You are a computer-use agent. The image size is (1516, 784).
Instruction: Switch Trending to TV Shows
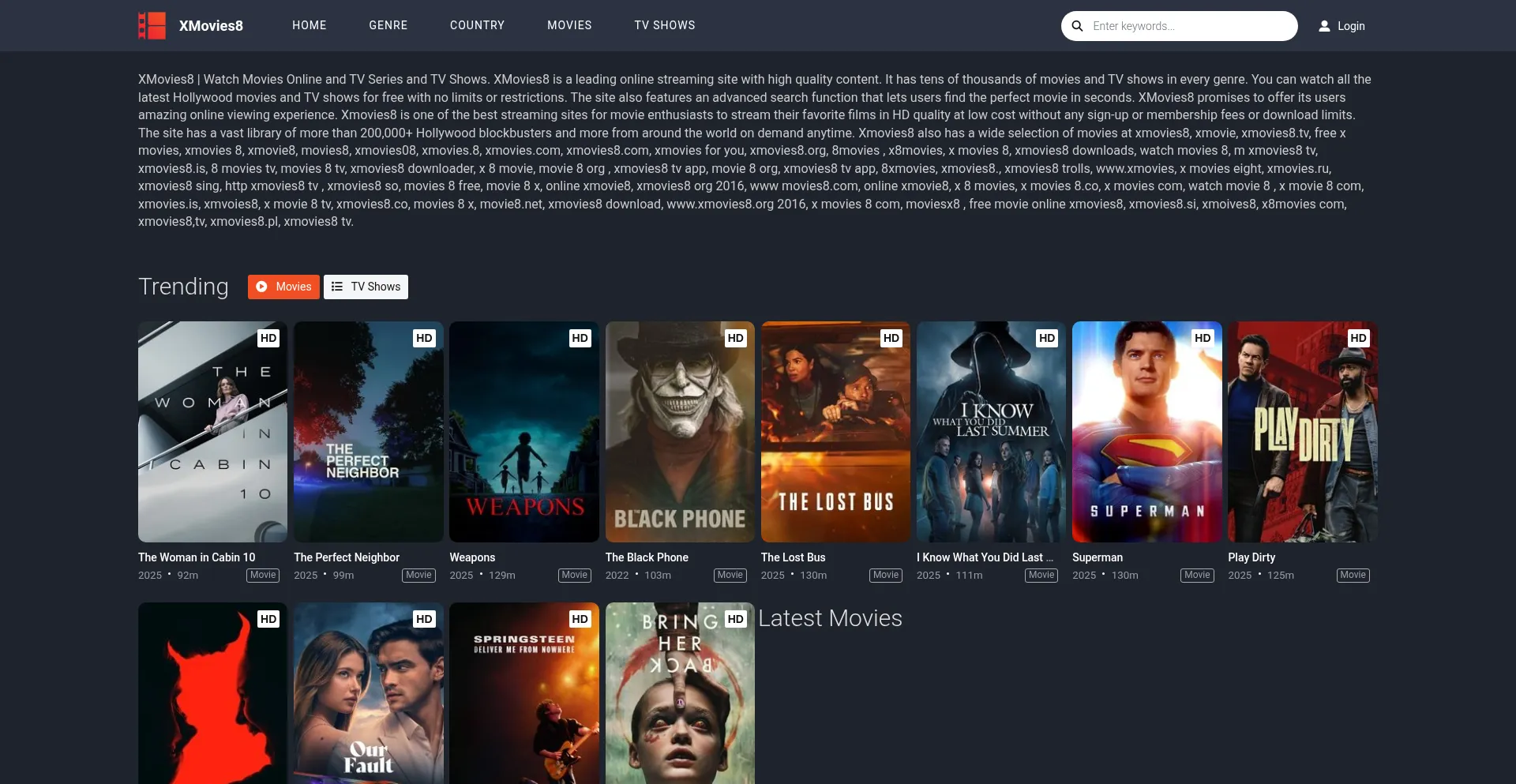(366, 287)
